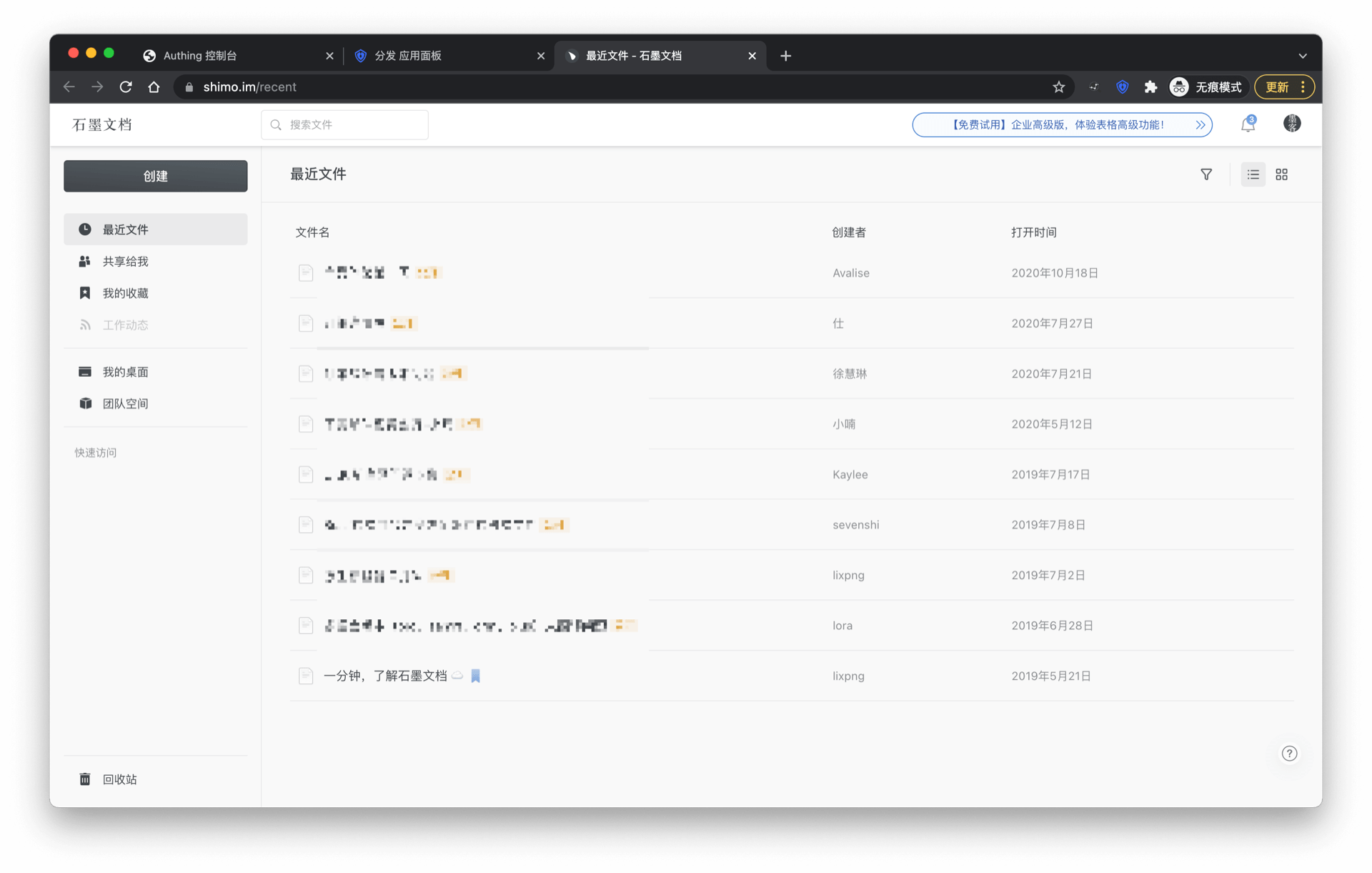The height and width of the screenshot is (873, 1372).
Task: Click the blue bookmark on 一分钟，了解石墨文档
Action: tap(476, 676)
